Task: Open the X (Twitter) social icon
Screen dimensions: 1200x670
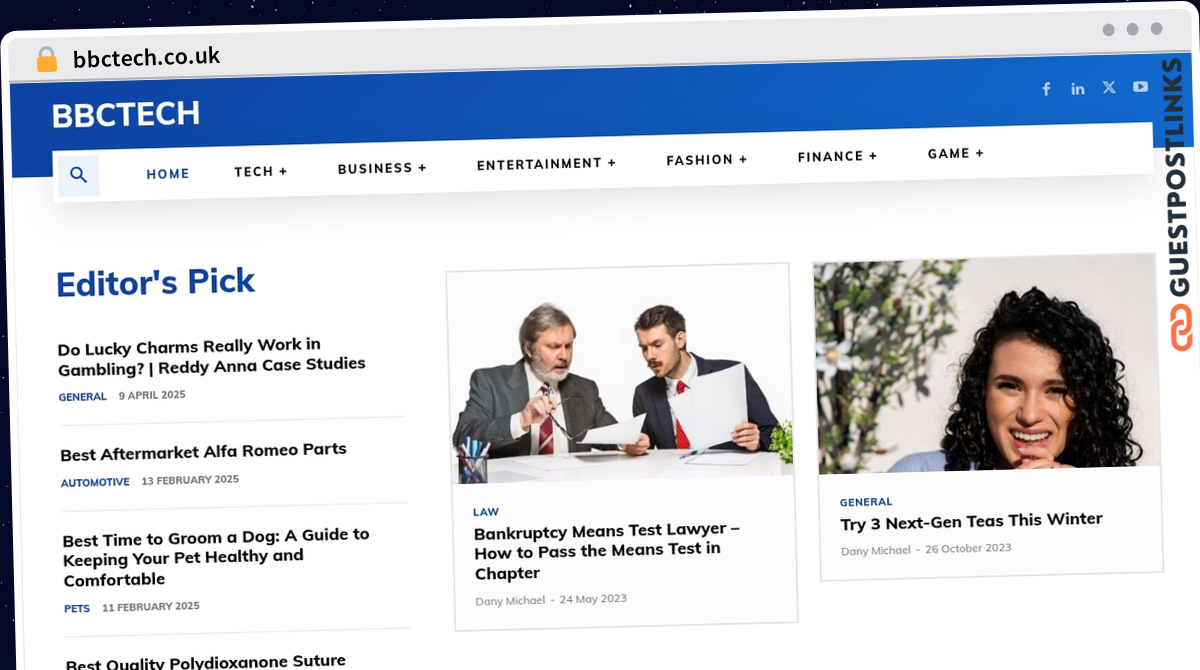Action: (x=1109, y=87)
